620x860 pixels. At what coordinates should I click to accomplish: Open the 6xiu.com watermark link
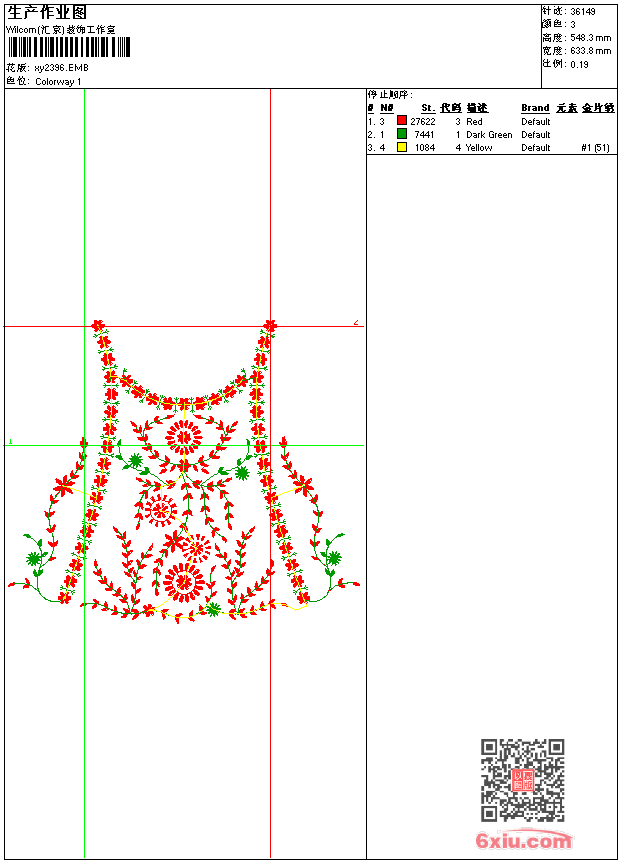coord(523,841)
